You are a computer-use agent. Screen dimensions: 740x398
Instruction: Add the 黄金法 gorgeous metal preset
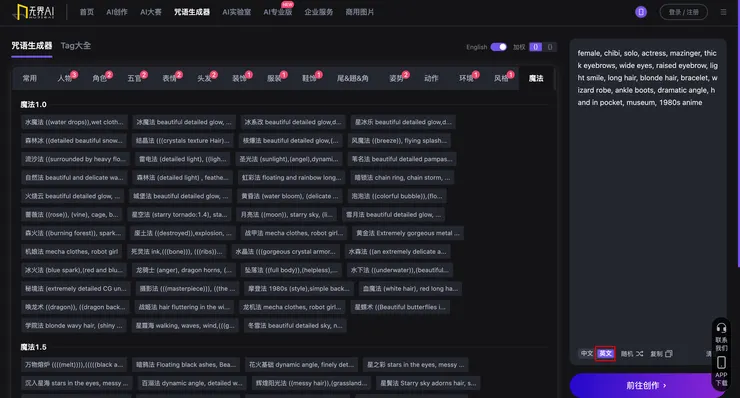[x=408, y=233]
